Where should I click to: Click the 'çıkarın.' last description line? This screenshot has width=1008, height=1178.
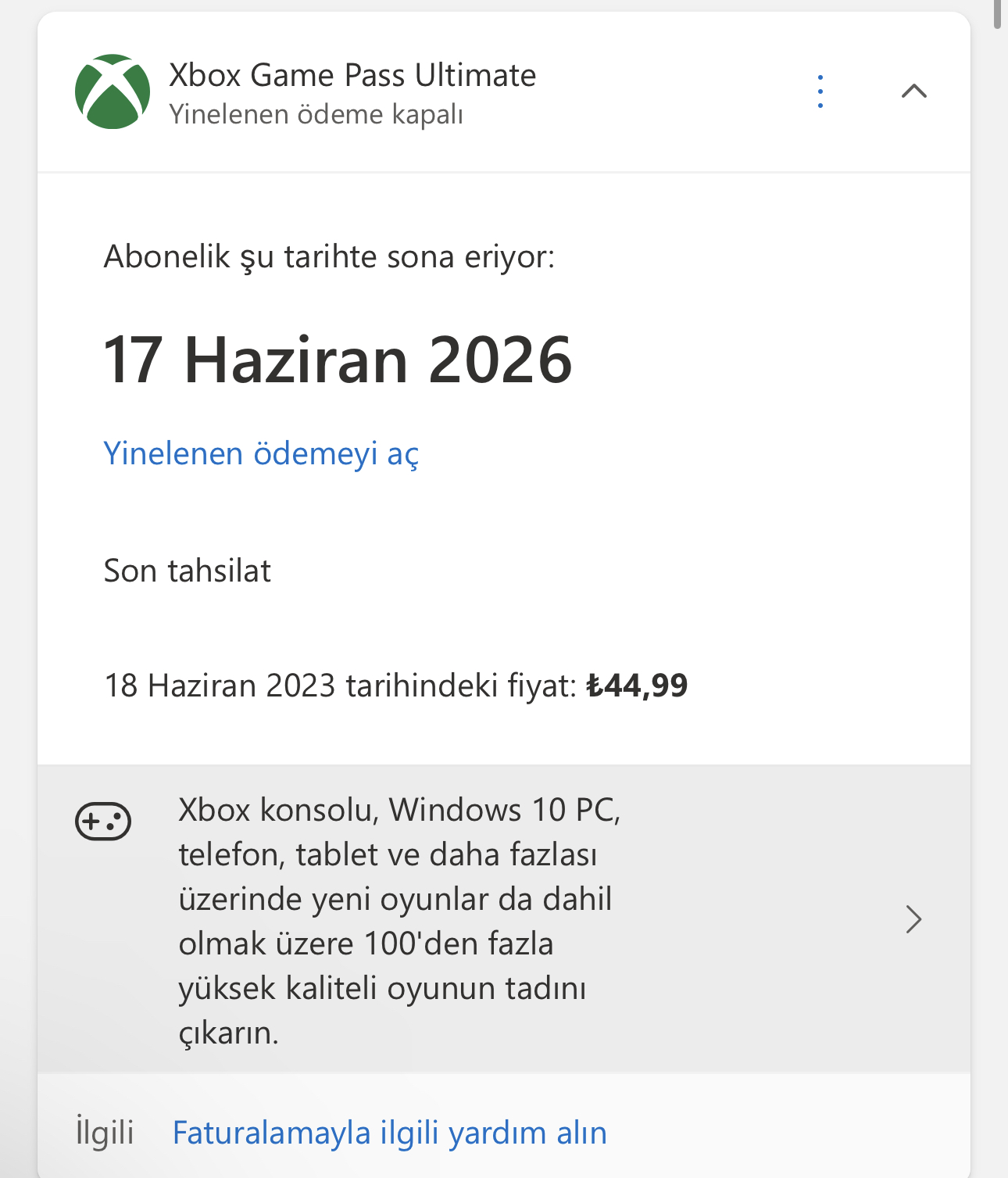click(229, 1033)
